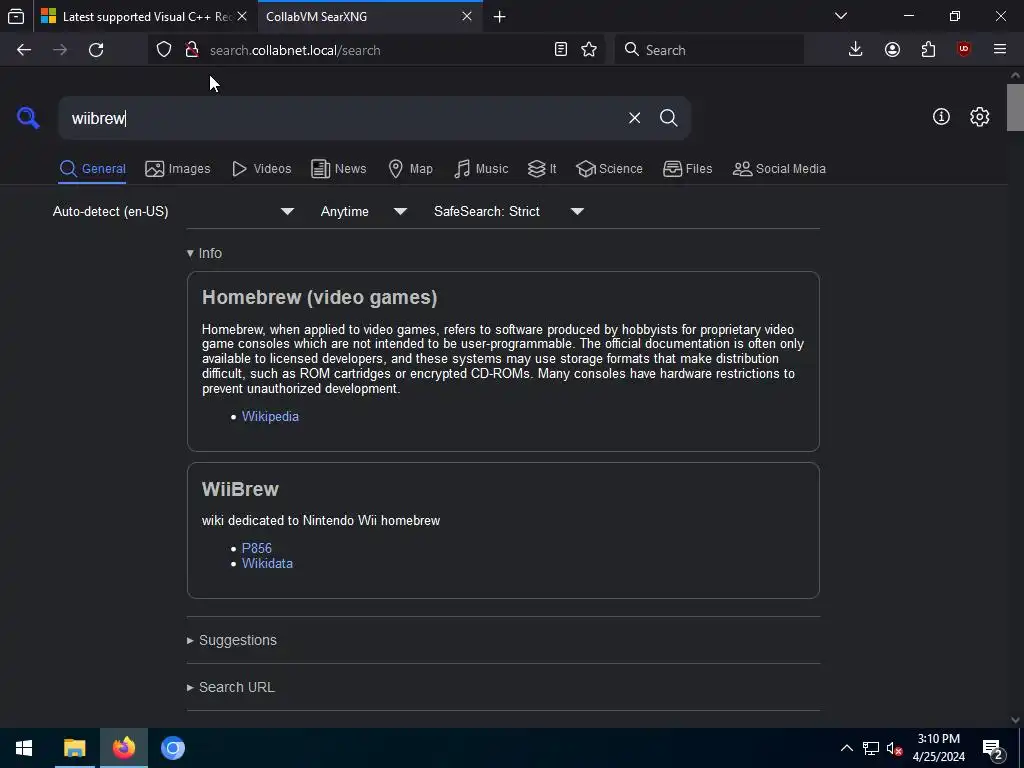The height and width of the screenshot is (768, 1024).
Task: Open the SafeSearch: Strict dropdown
Action: pyautogui.click(x=509, y=212)
